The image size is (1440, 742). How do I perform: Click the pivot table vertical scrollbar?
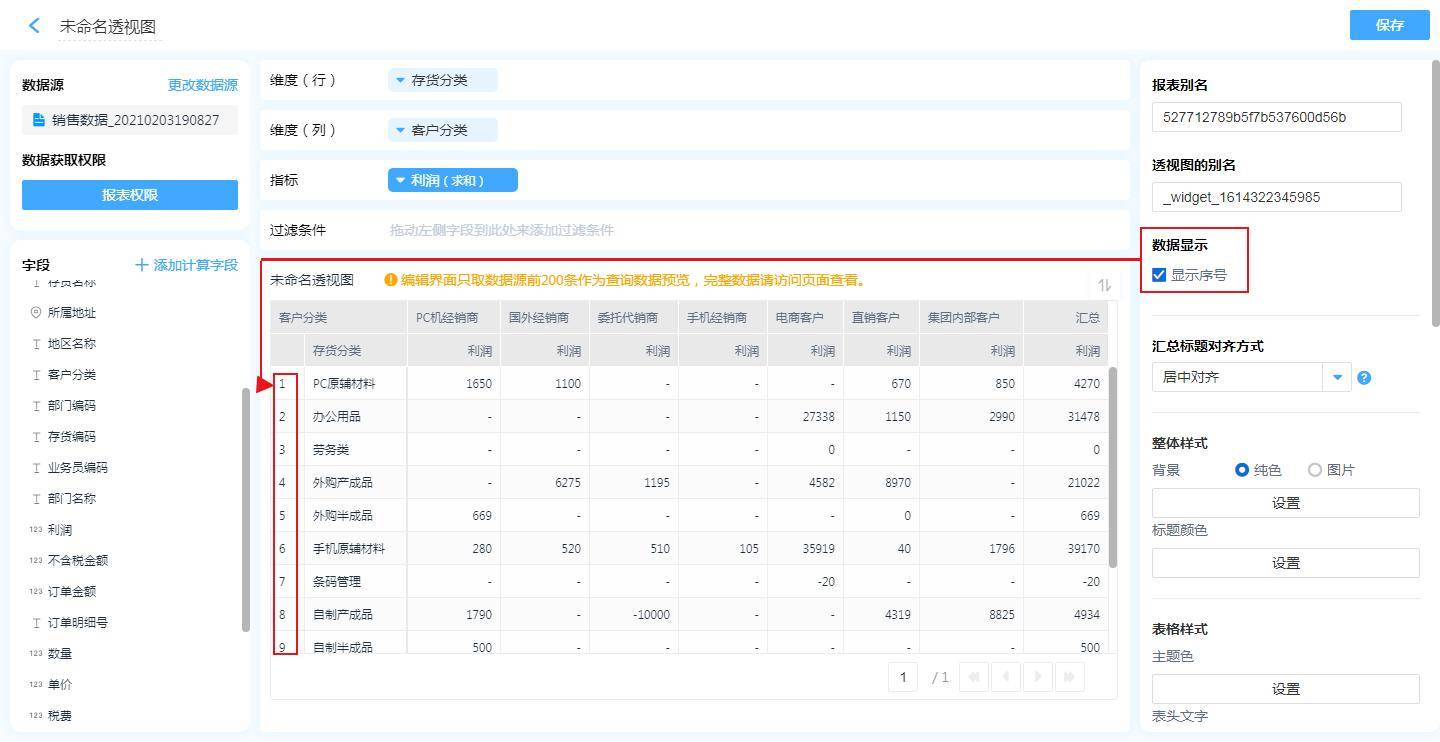tap(1113, 467)
